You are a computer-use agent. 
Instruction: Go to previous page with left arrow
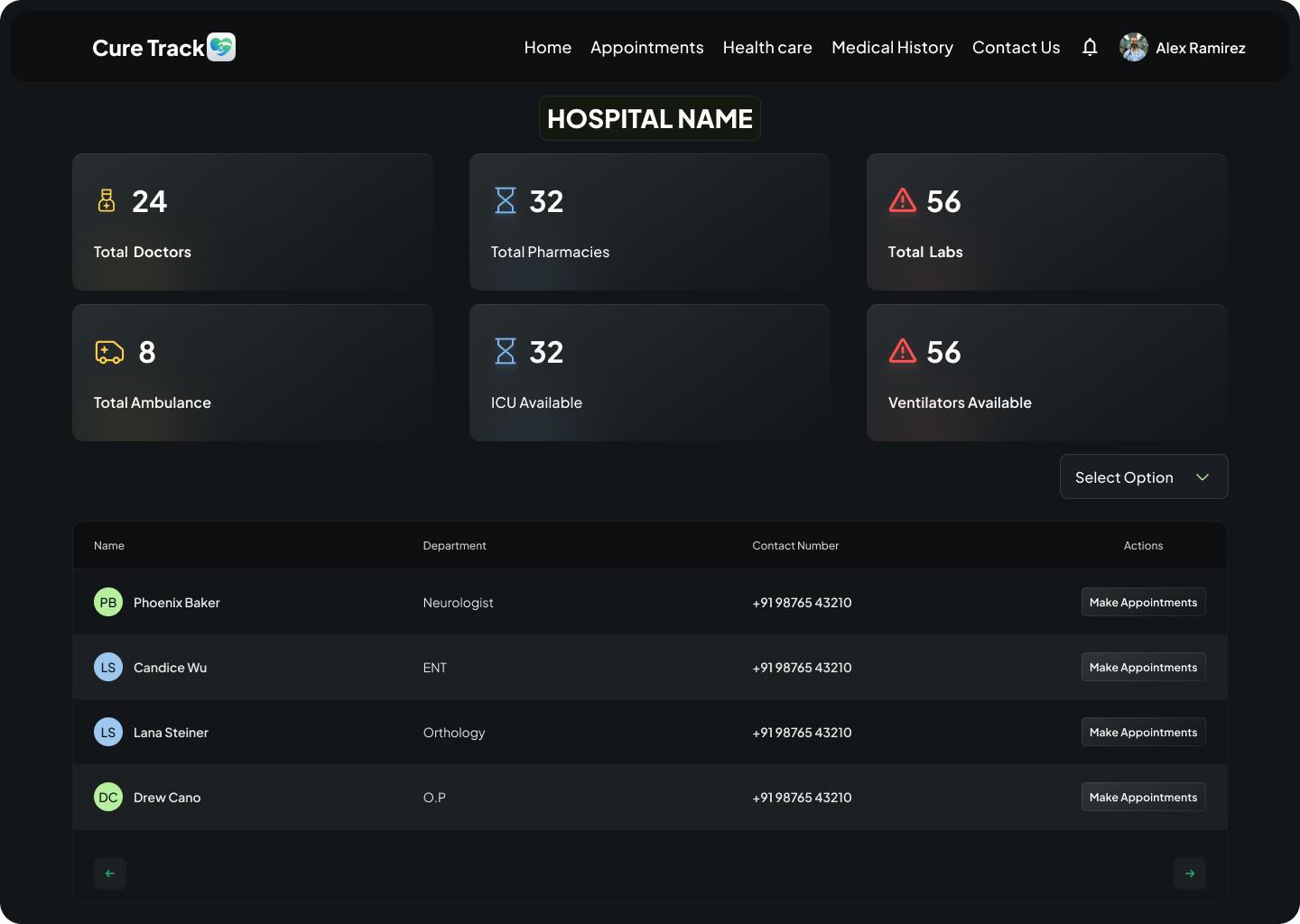[110, 873]
